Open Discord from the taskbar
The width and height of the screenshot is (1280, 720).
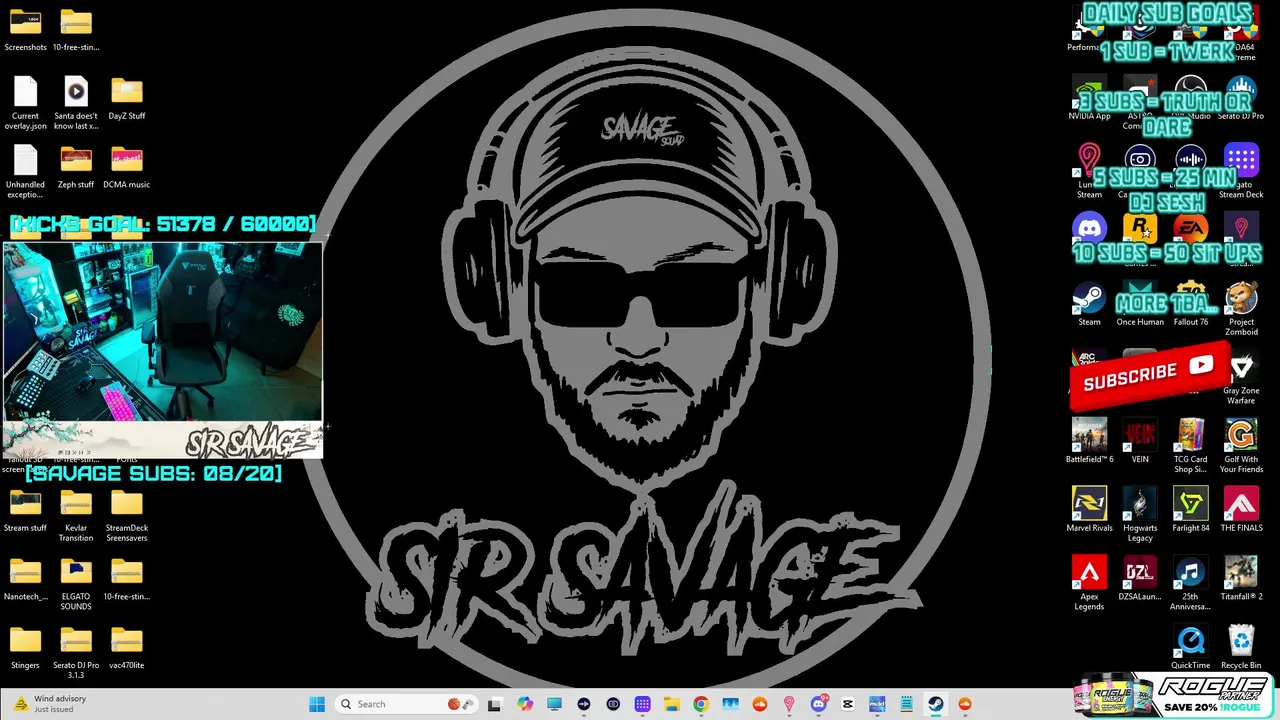[x=819, y=704]
